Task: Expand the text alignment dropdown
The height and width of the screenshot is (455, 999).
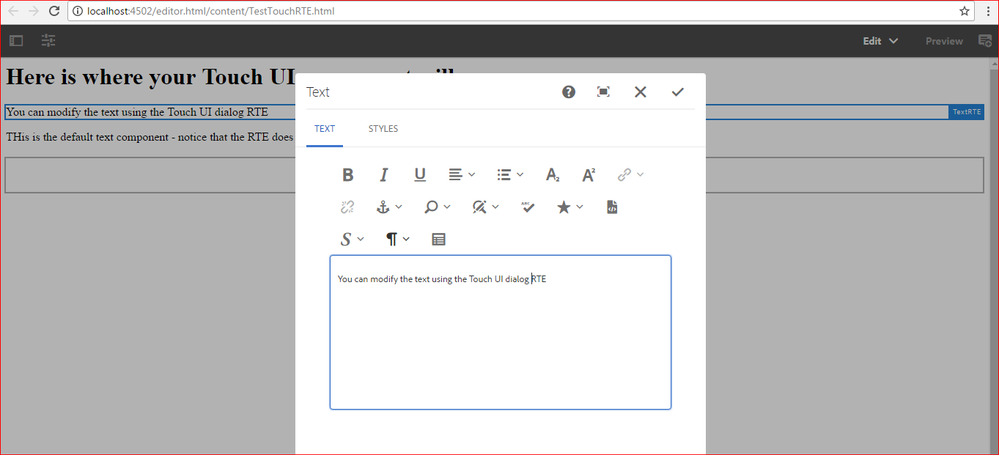Action: tap(461, 175)
